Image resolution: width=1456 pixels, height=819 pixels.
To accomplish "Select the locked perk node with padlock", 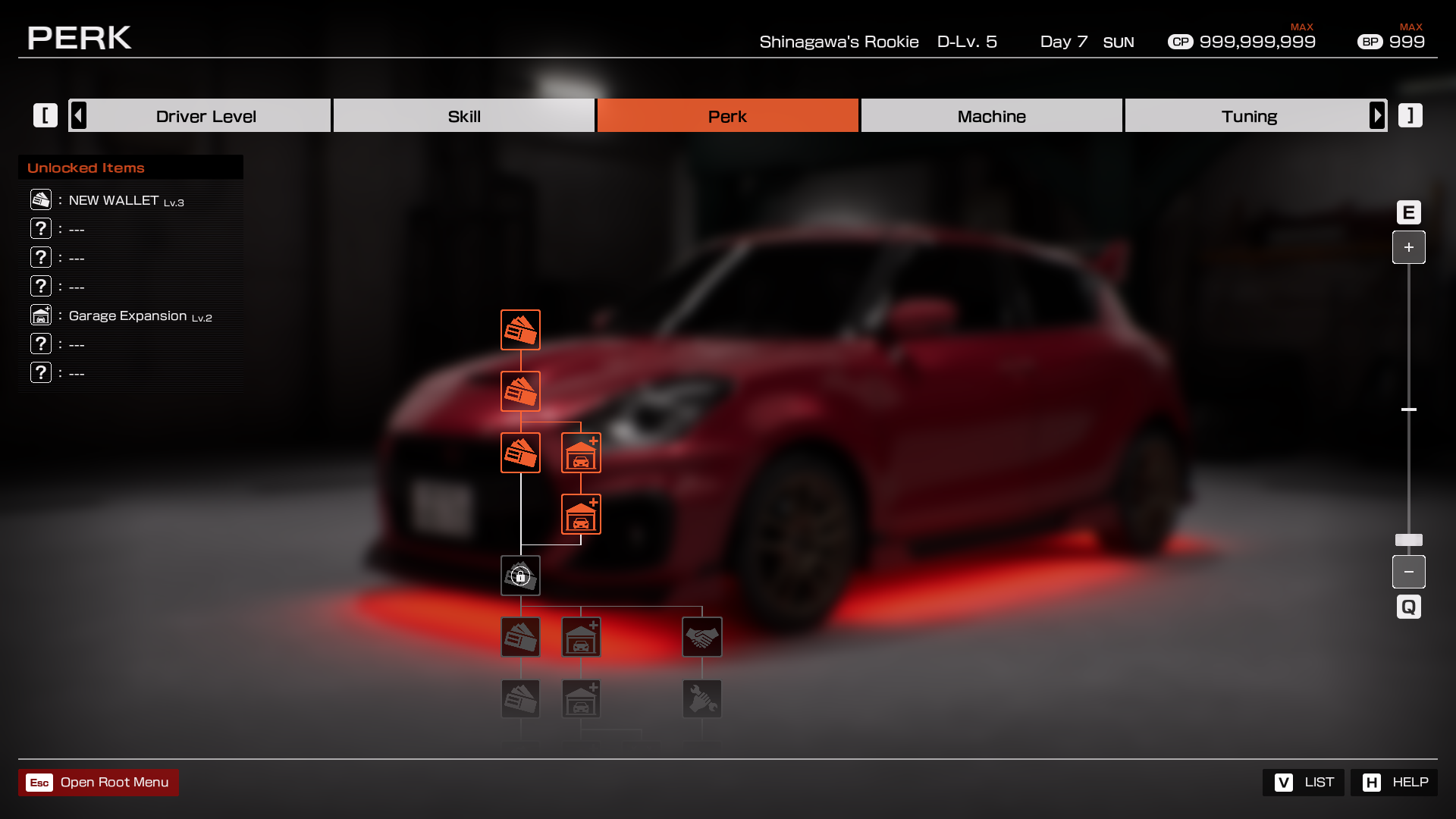I will (520, 576).
